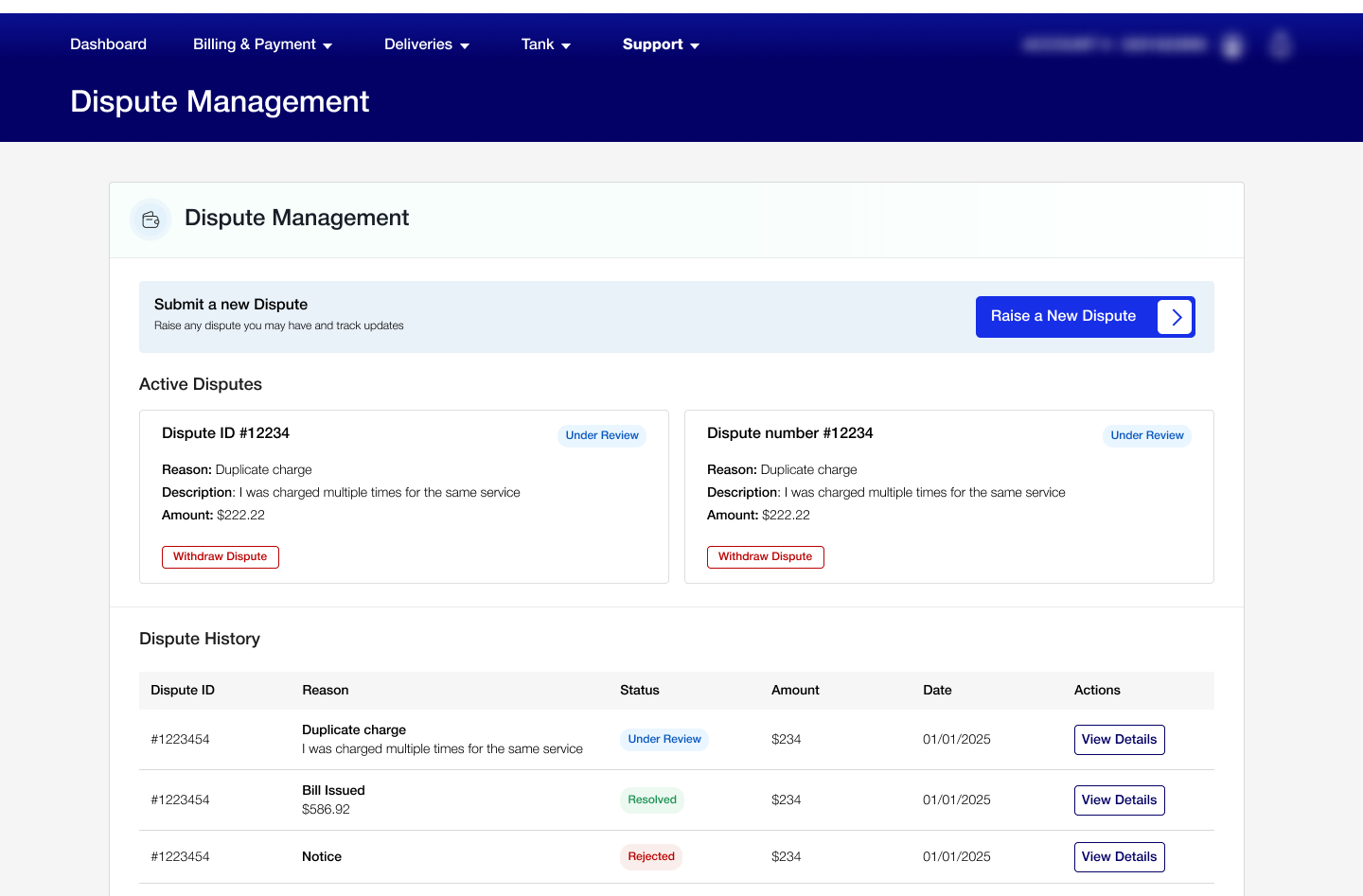Click the 'Active Disputes' section heading

pyautogui.click(x=201, y=384)
